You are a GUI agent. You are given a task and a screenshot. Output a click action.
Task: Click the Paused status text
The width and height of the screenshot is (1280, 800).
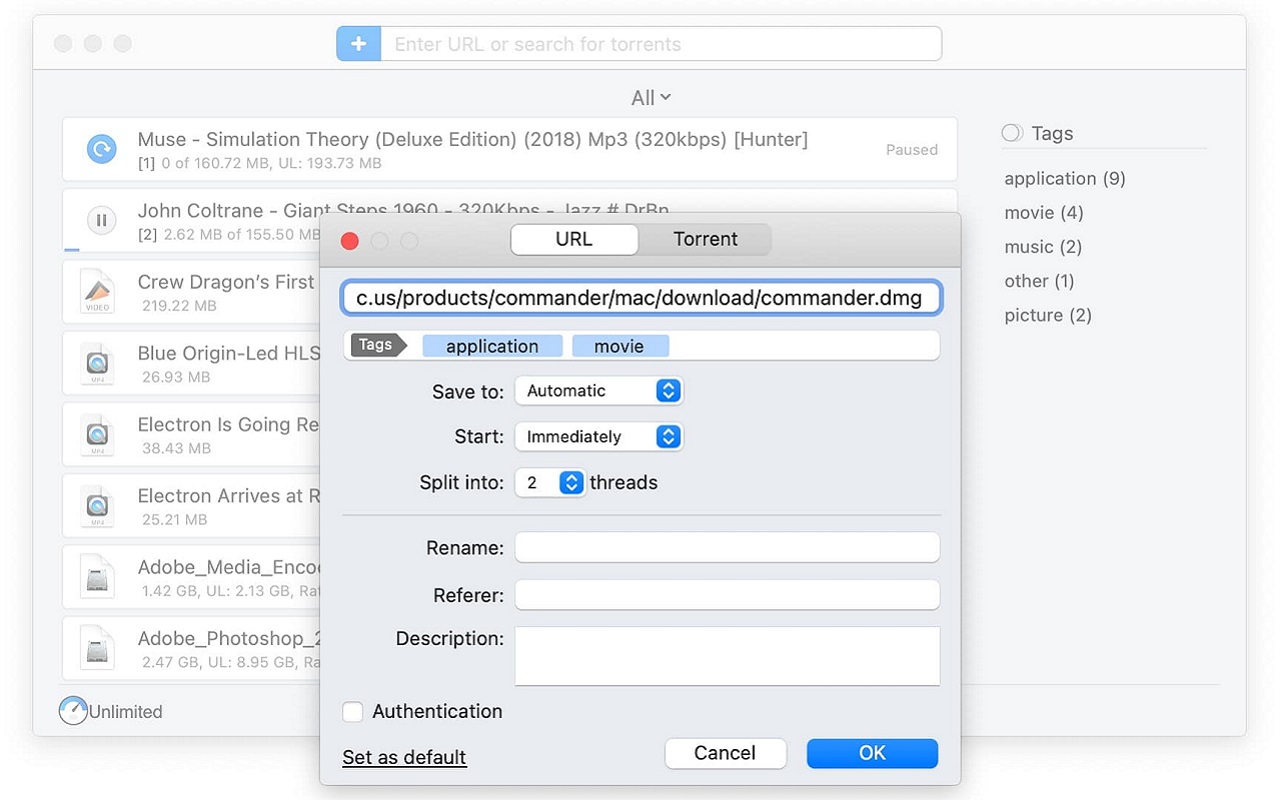(x=912, y=150)
